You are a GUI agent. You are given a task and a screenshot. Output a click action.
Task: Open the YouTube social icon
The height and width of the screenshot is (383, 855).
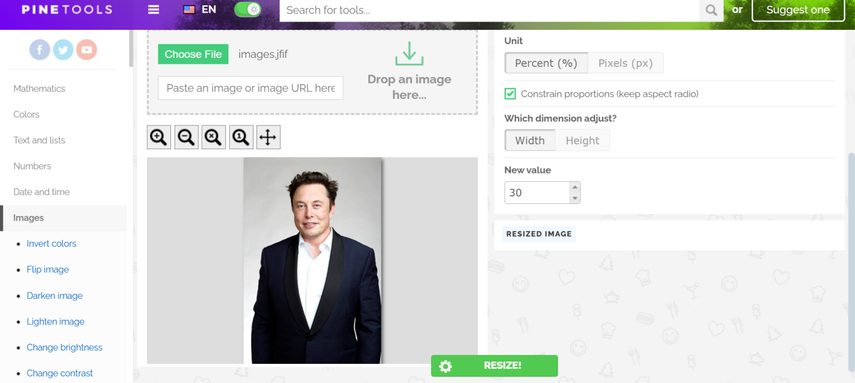86,50
